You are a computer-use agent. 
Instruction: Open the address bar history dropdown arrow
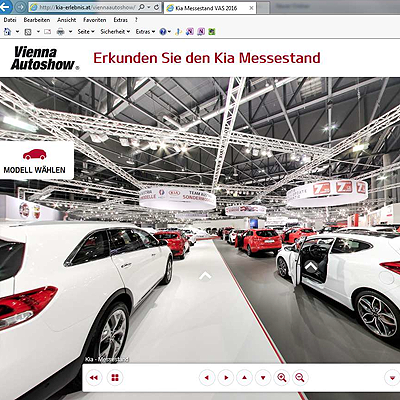point(149,7)
